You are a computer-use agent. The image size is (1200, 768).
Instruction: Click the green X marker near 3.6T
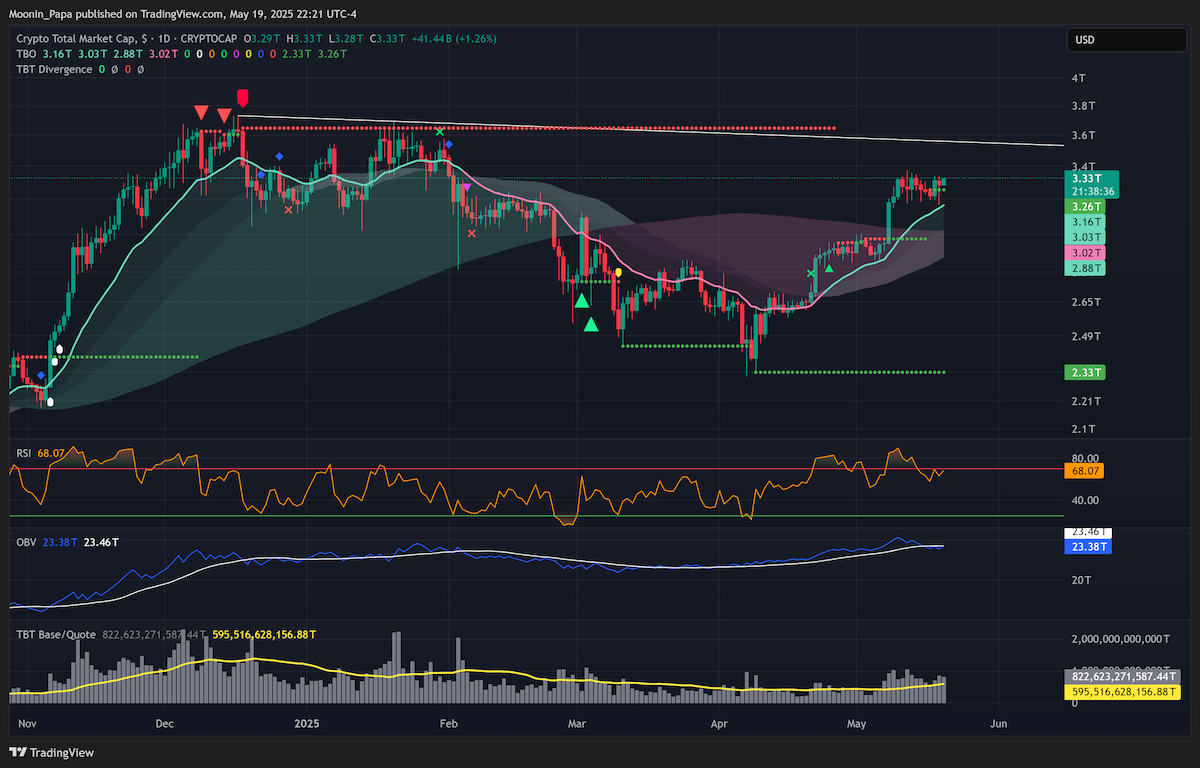pyautogui.click(x=439, y=131)
